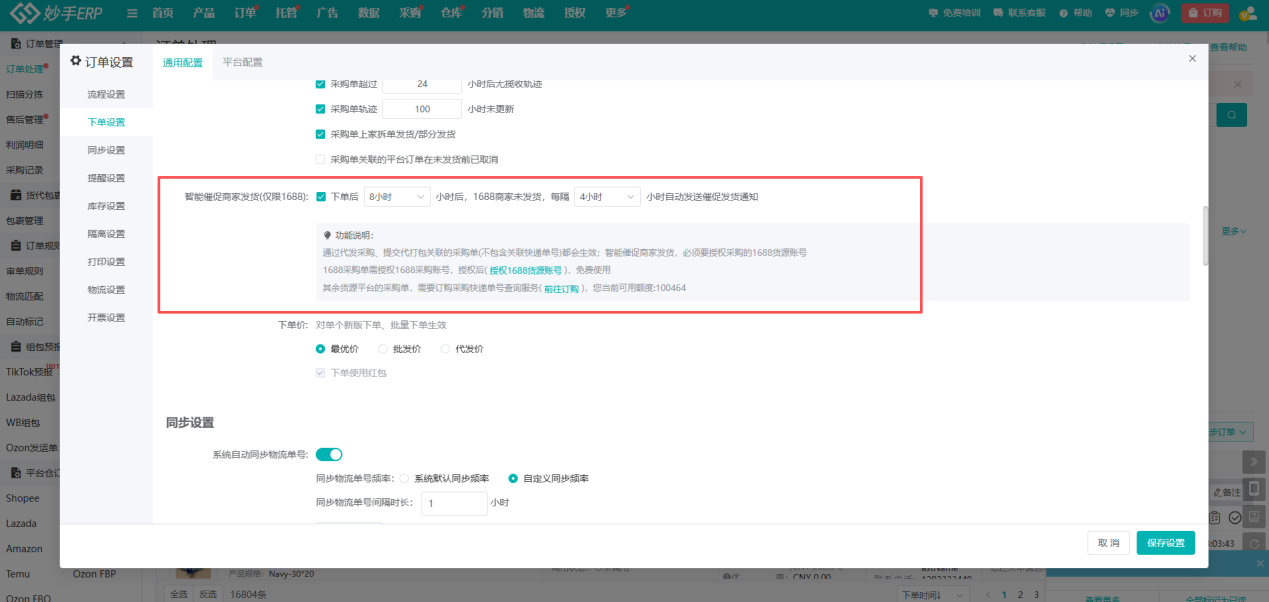This screenshot has height=602, width=1269.
Task: Click the dialog's vertical scrollbar thumb
Action: [x=1206, y=235]
